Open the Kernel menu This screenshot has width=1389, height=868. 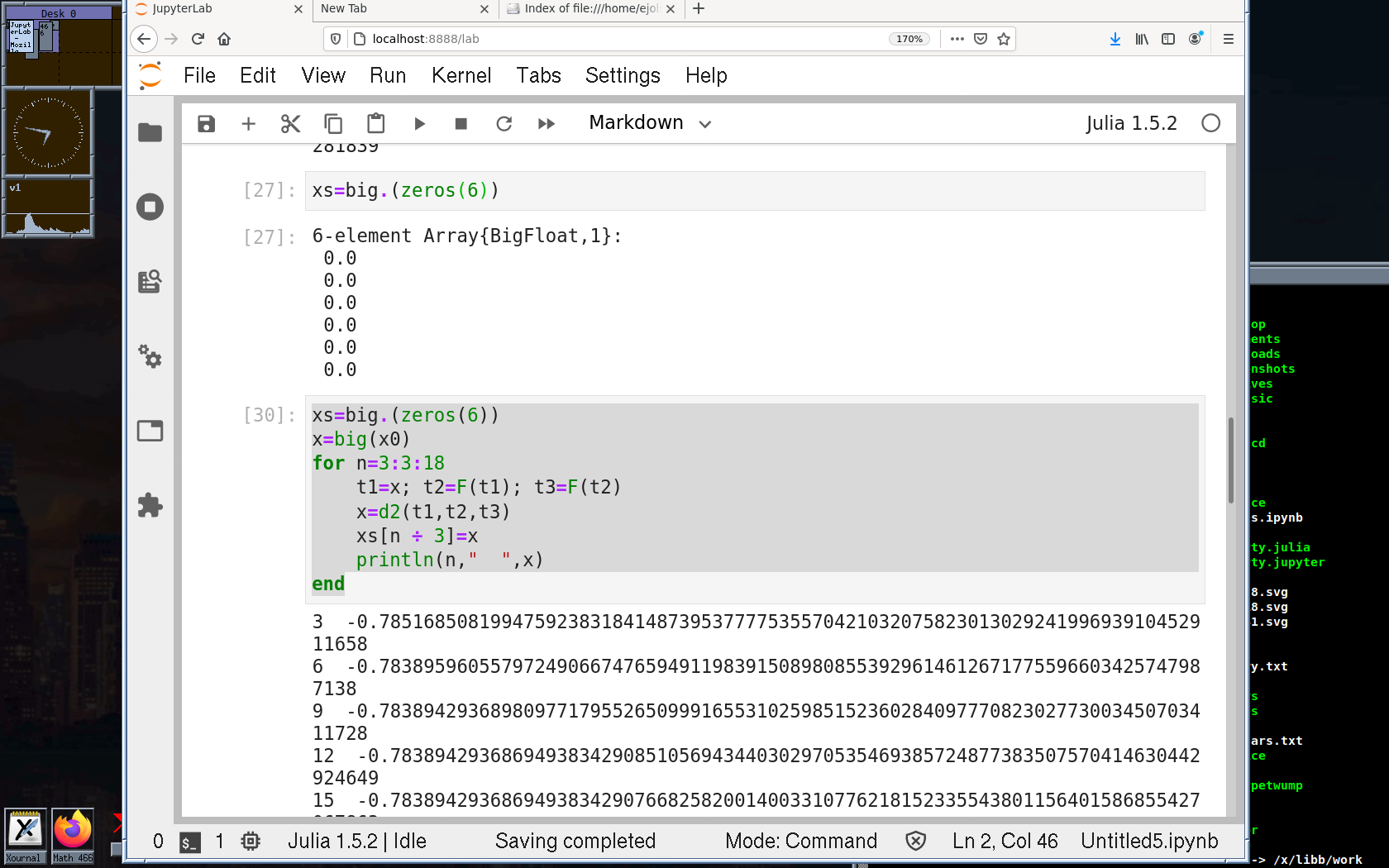461,76
